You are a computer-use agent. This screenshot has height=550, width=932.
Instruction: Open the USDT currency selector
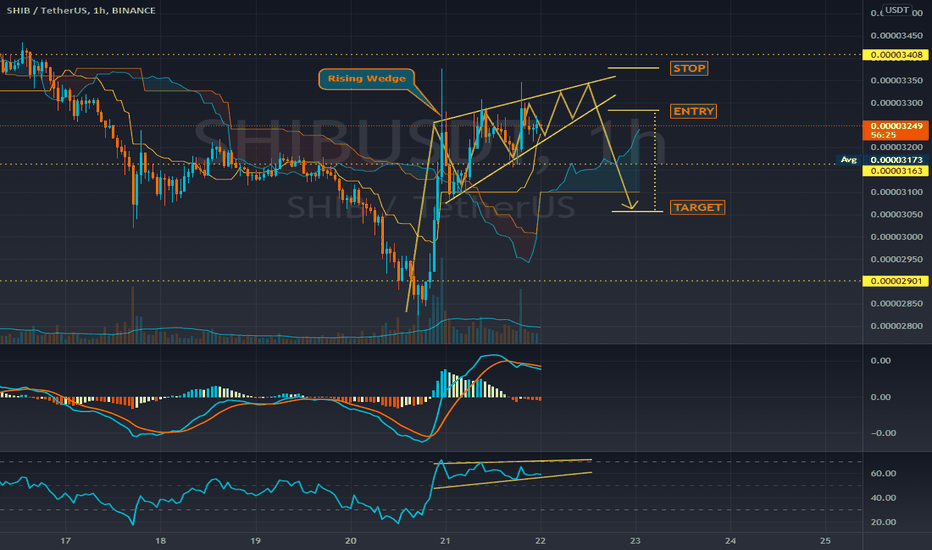[896, 10]
